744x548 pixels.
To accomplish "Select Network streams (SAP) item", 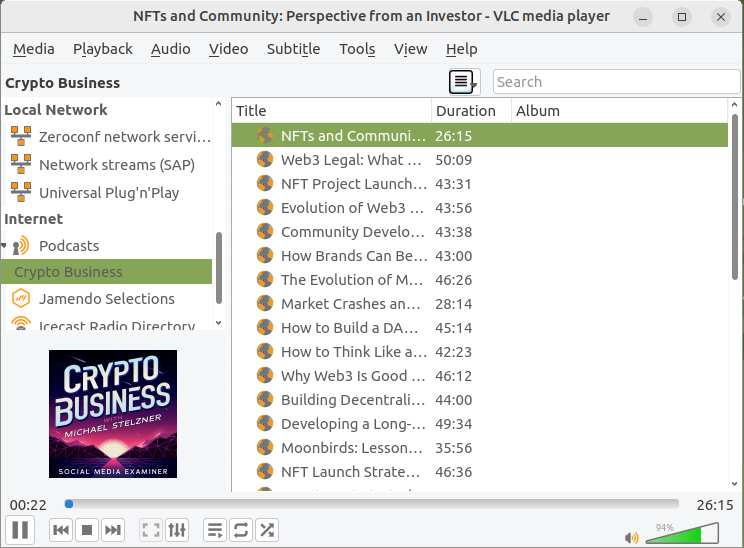I will (109, 165).
